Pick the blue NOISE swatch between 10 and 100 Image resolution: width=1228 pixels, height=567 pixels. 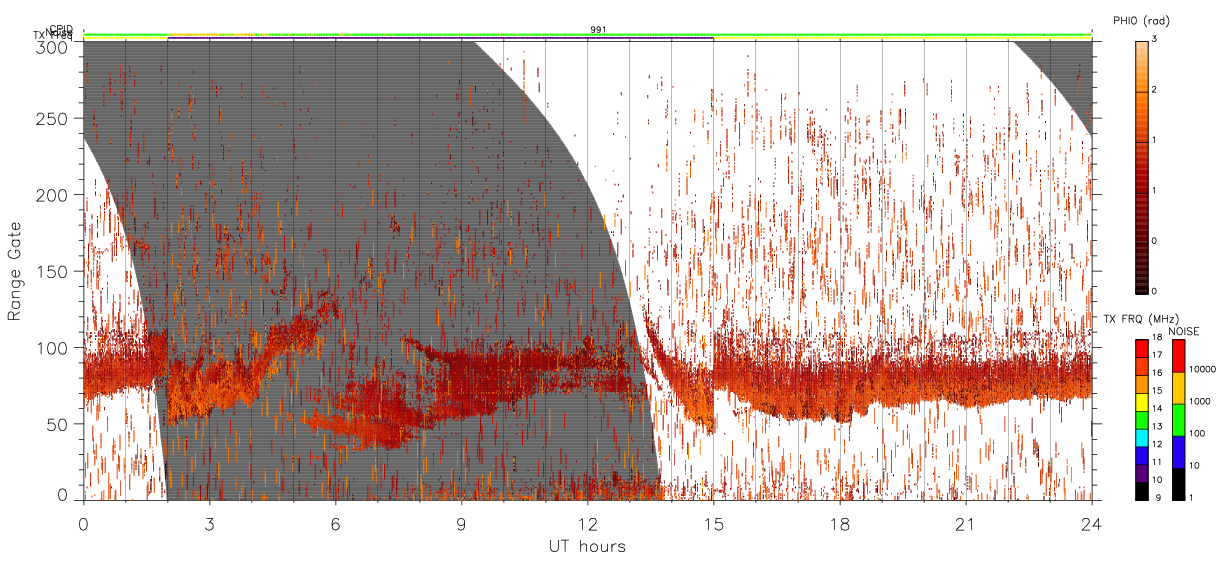(1179, 452)
